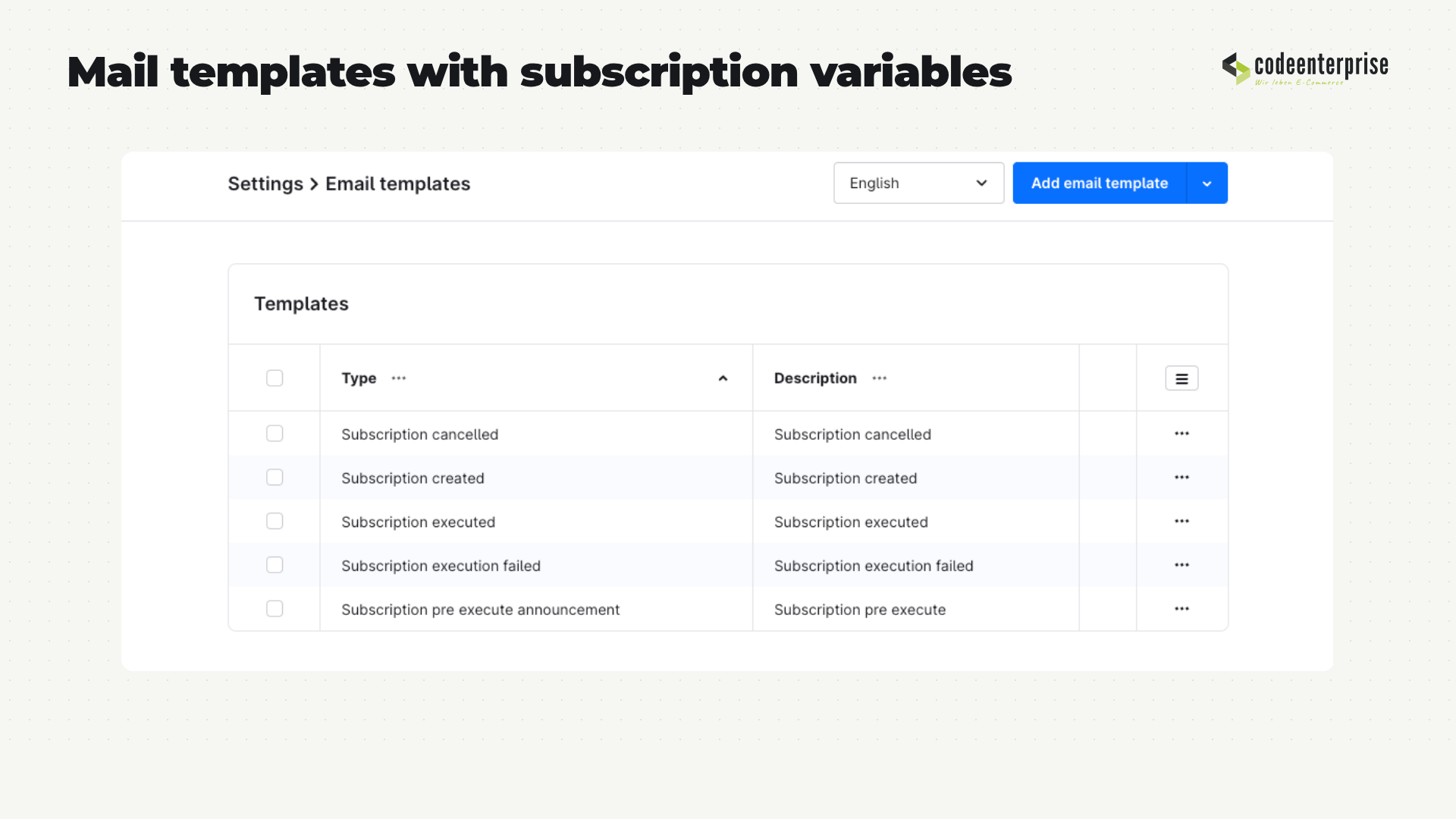The width and height of the screenshot is (1456, 819).
Task: Open row actions for Subscription created
Action: (1181, 478)
